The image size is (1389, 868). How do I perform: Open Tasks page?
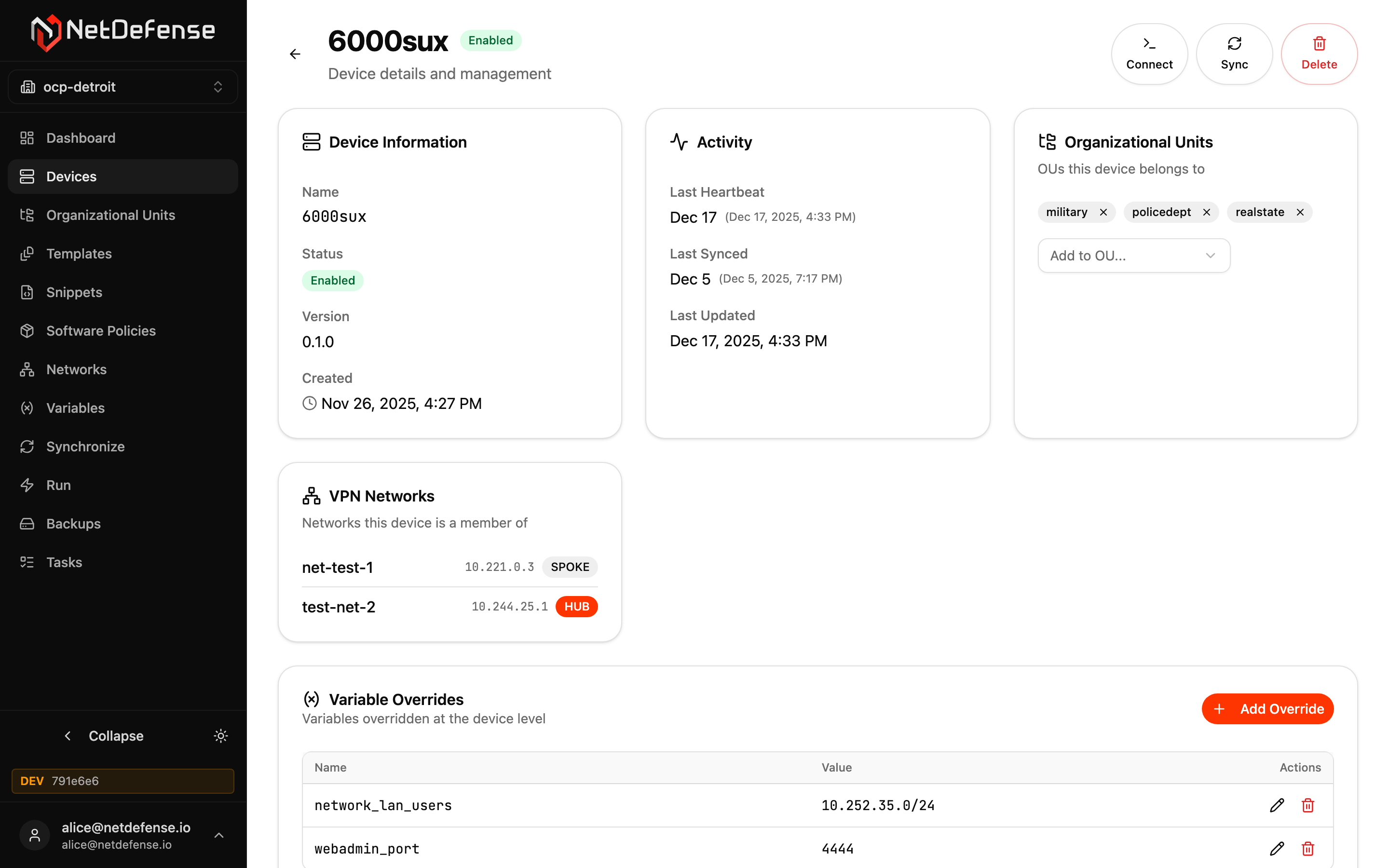click(x=123, y=562)
